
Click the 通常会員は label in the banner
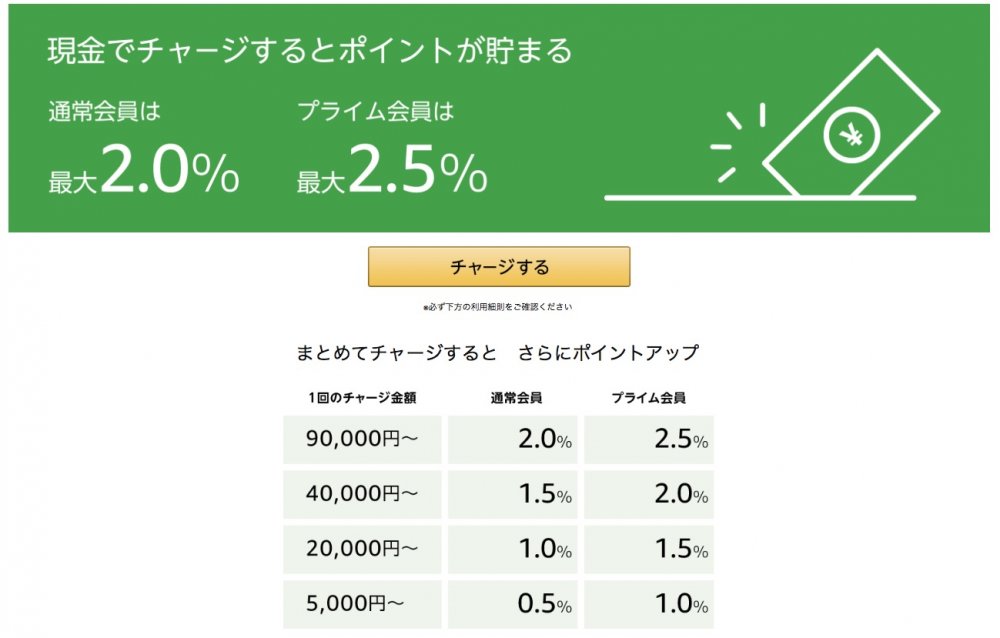[x=105, y=112]
